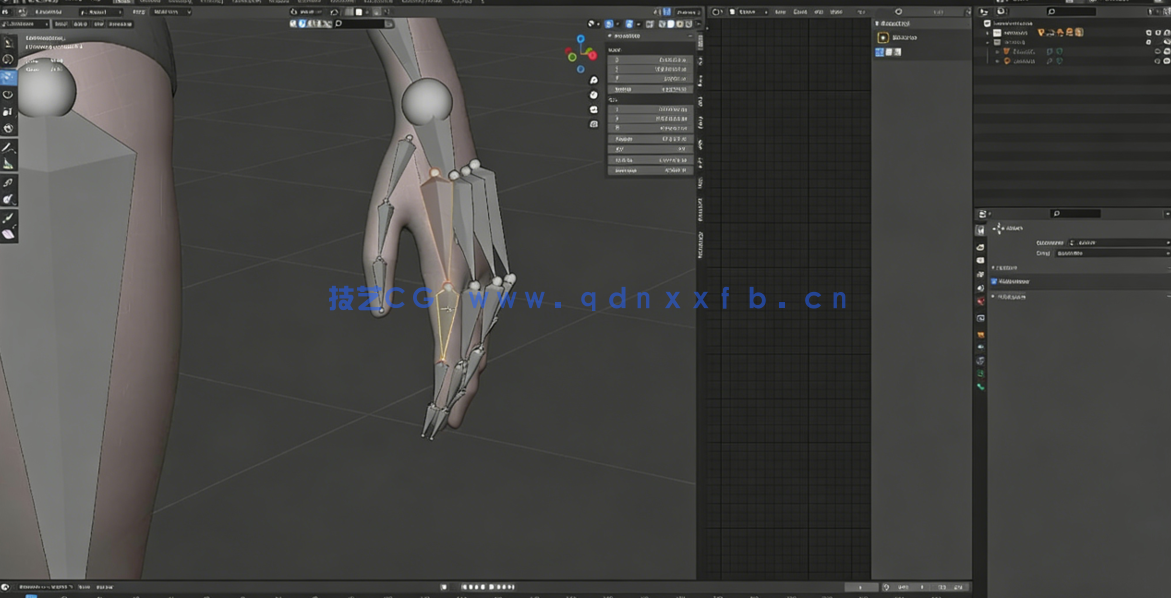Choose the Measure ruler tool
The height and width of the screenshot is (598, 1171).
(x=8, y=164)
